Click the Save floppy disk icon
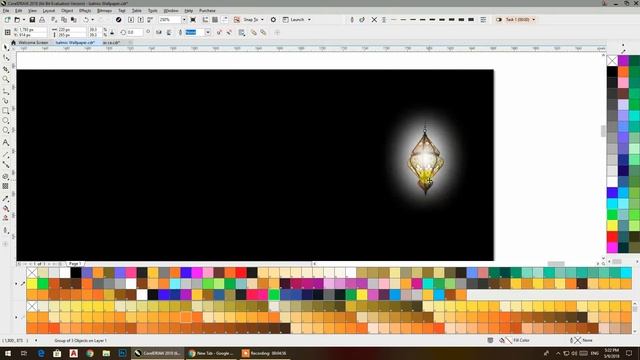This screenshot has width=640, height=360. coord(32,20)
